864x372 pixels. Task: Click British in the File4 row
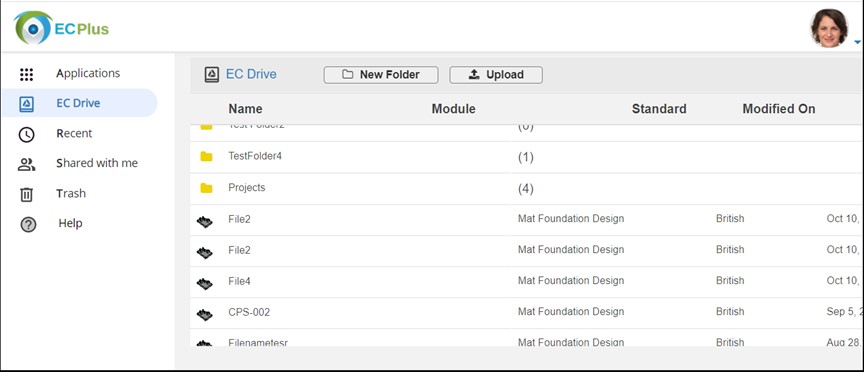tap(730, 281)
